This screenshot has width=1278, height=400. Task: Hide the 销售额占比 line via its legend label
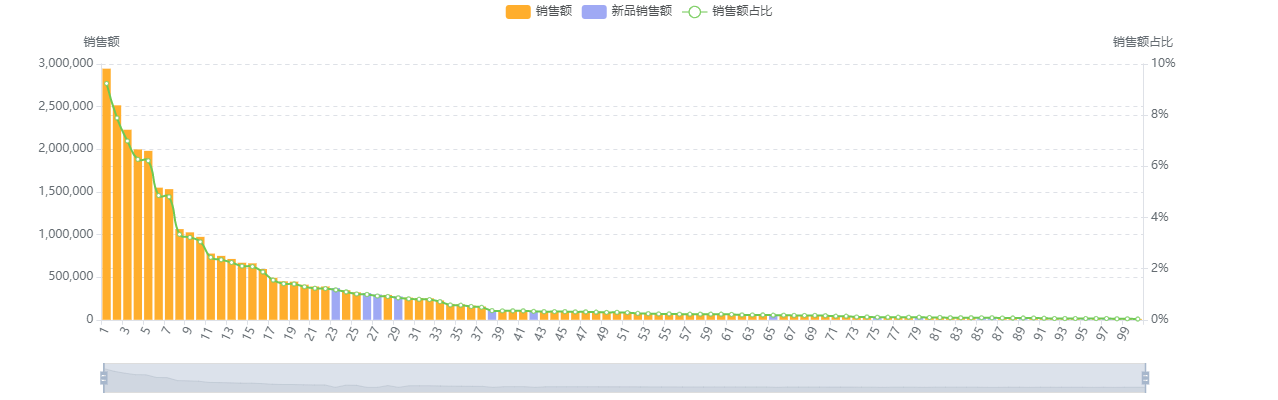pyautogui.click(x=741, y=11)
